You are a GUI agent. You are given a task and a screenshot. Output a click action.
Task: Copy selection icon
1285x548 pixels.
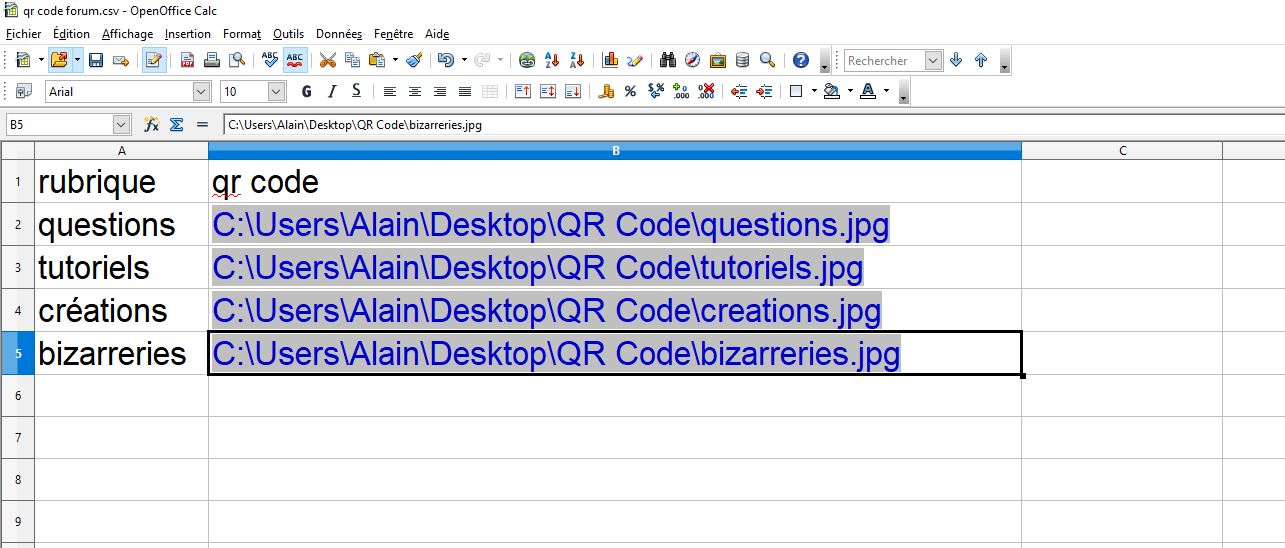coord(353,60)
